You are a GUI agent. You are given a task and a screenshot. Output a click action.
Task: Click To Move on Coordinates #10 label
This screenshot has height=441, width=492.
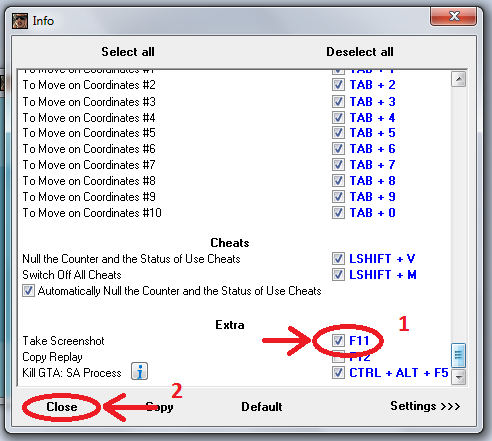click(92, 213)
